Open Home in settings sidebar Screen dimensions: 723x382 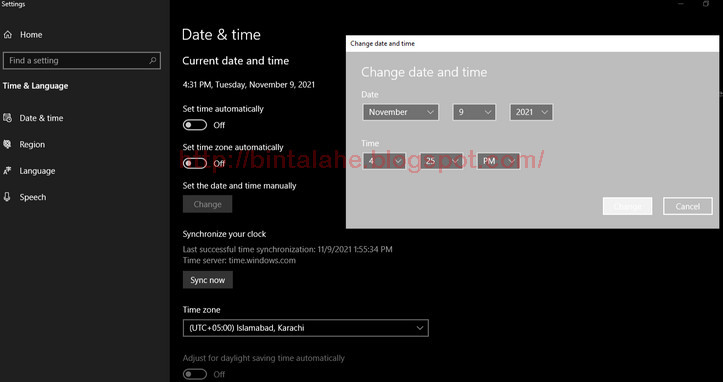(x=31, y=35)
